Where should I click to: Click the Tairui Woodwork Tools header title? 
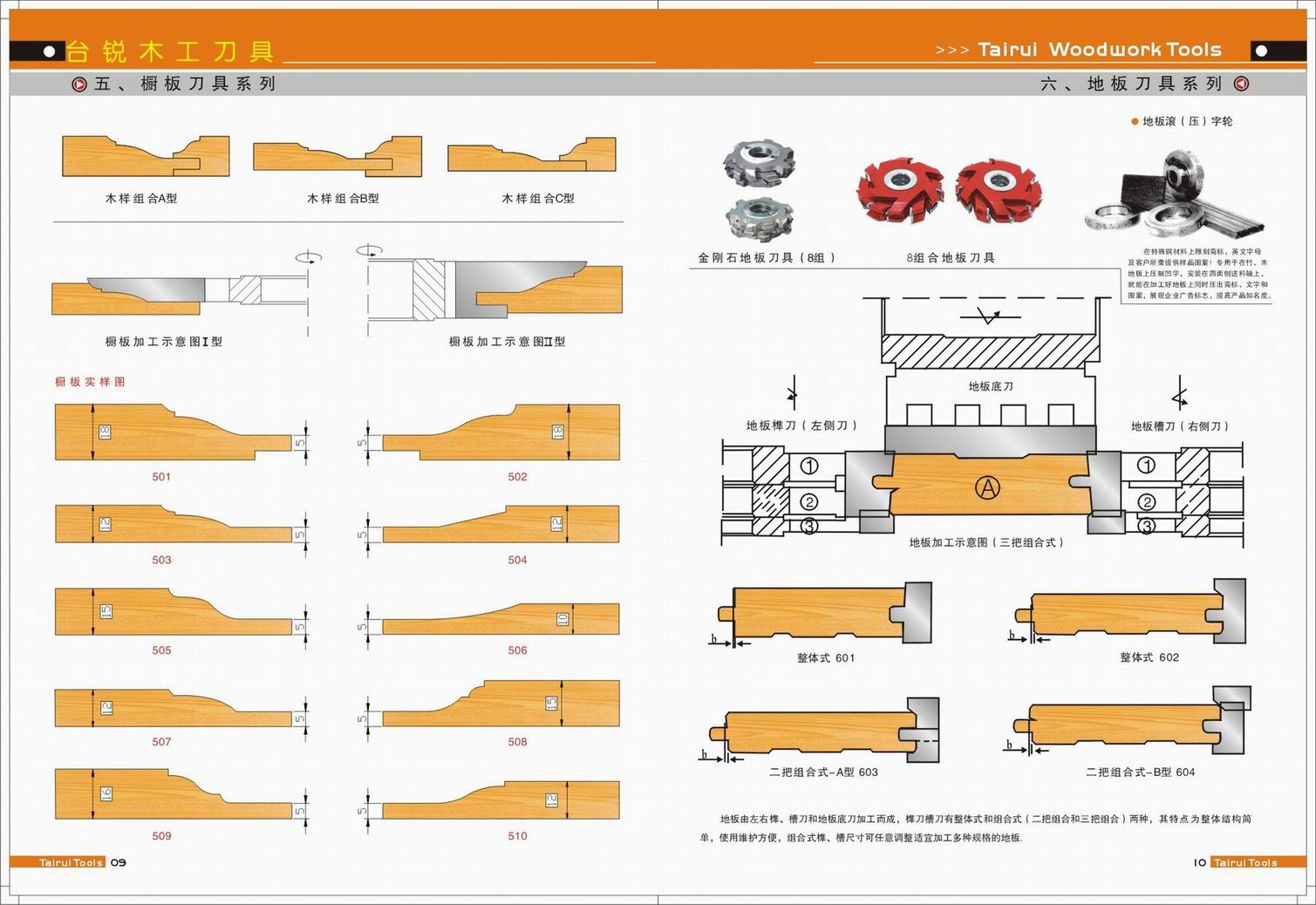(1099, 50)
